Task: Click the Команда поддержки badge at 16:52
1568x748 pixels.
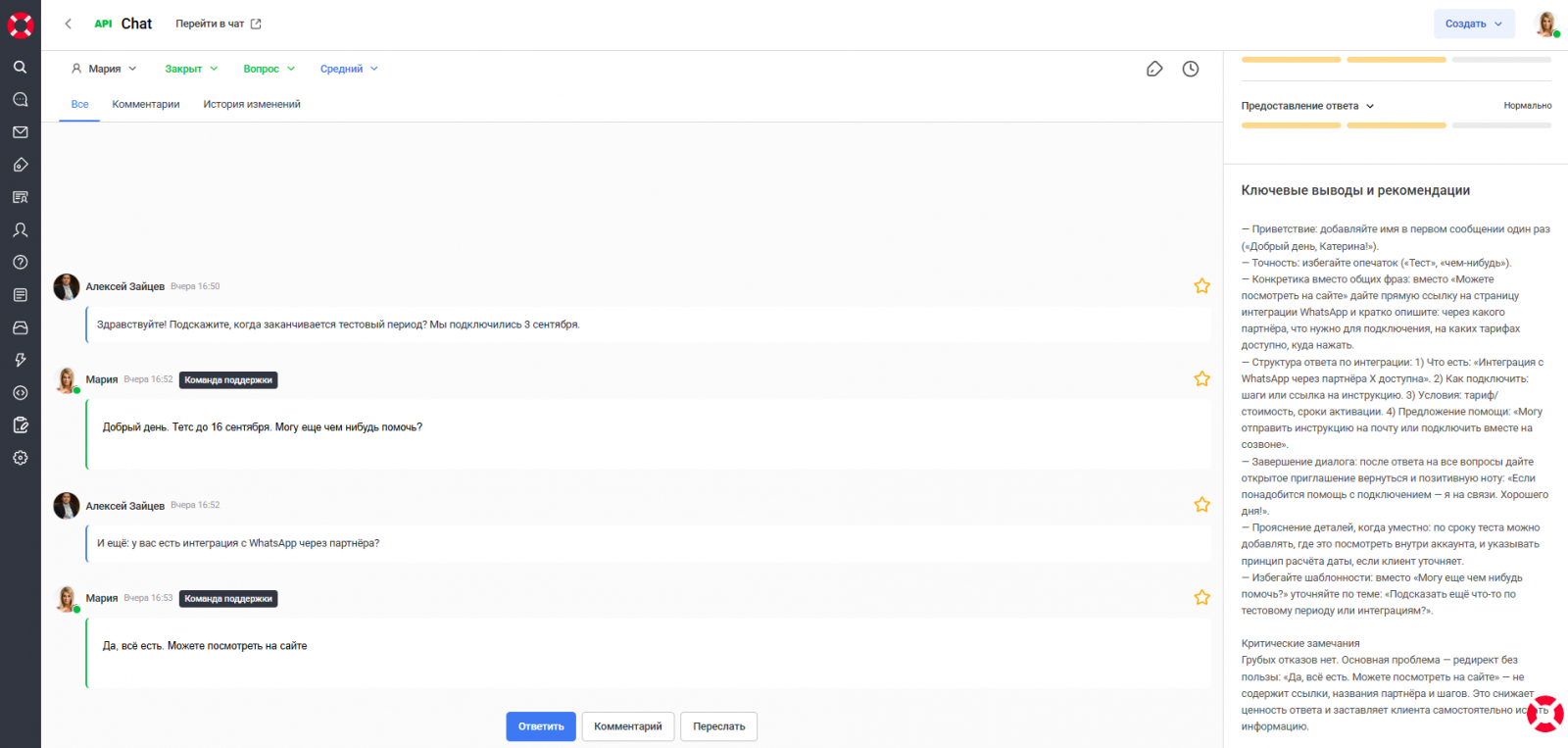Action: click(228, 379)
